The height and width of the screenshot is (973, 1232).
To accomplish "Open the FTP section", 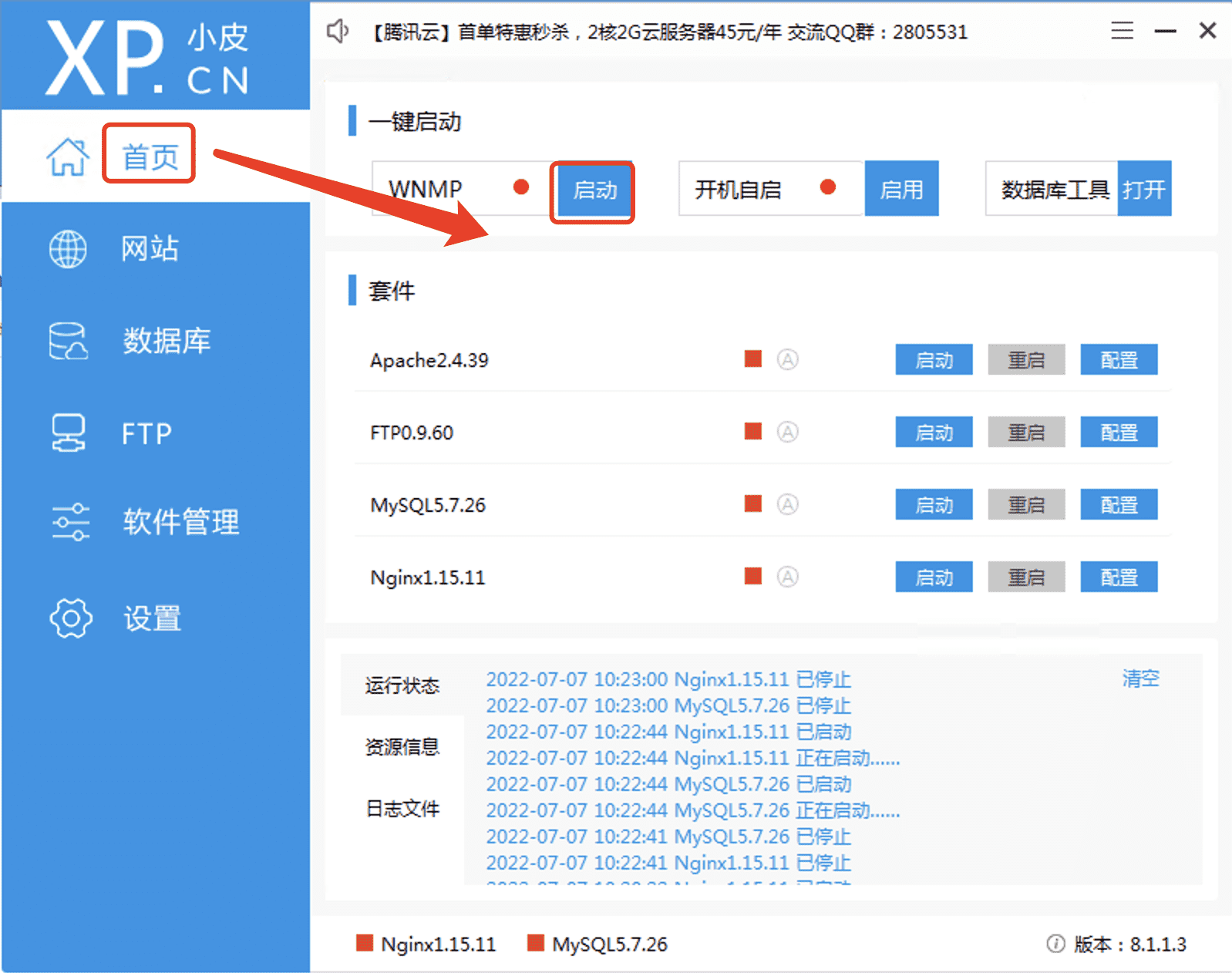I will 146,433.
